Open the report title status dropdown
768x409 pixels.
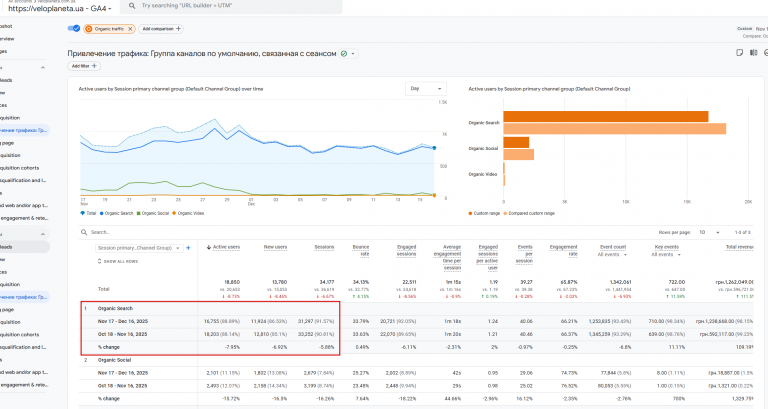pyautogui.click(x=348, y=53)
